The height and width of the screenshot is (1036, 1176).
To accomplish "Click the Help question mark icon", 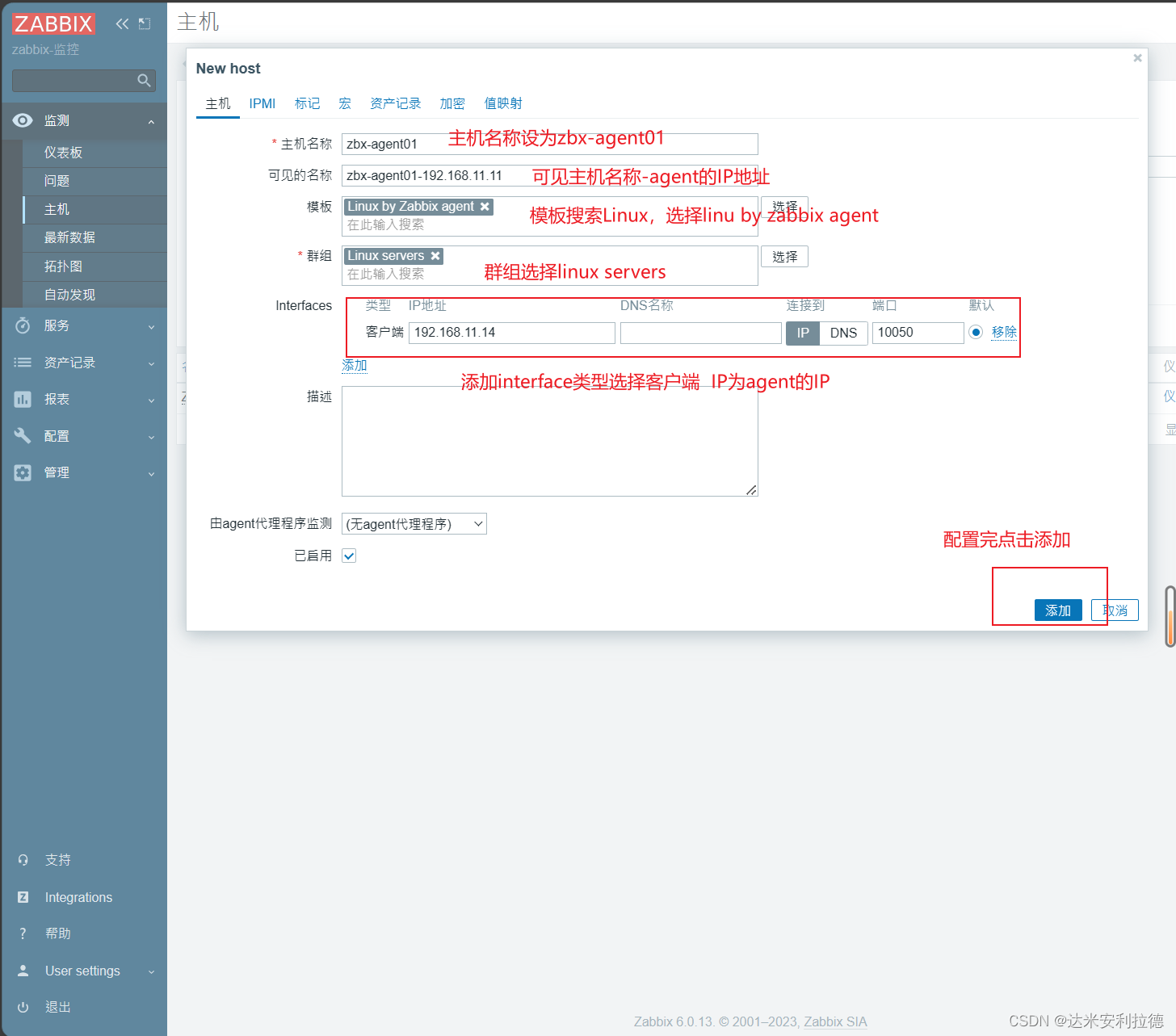I will click(x=23, y=933).
